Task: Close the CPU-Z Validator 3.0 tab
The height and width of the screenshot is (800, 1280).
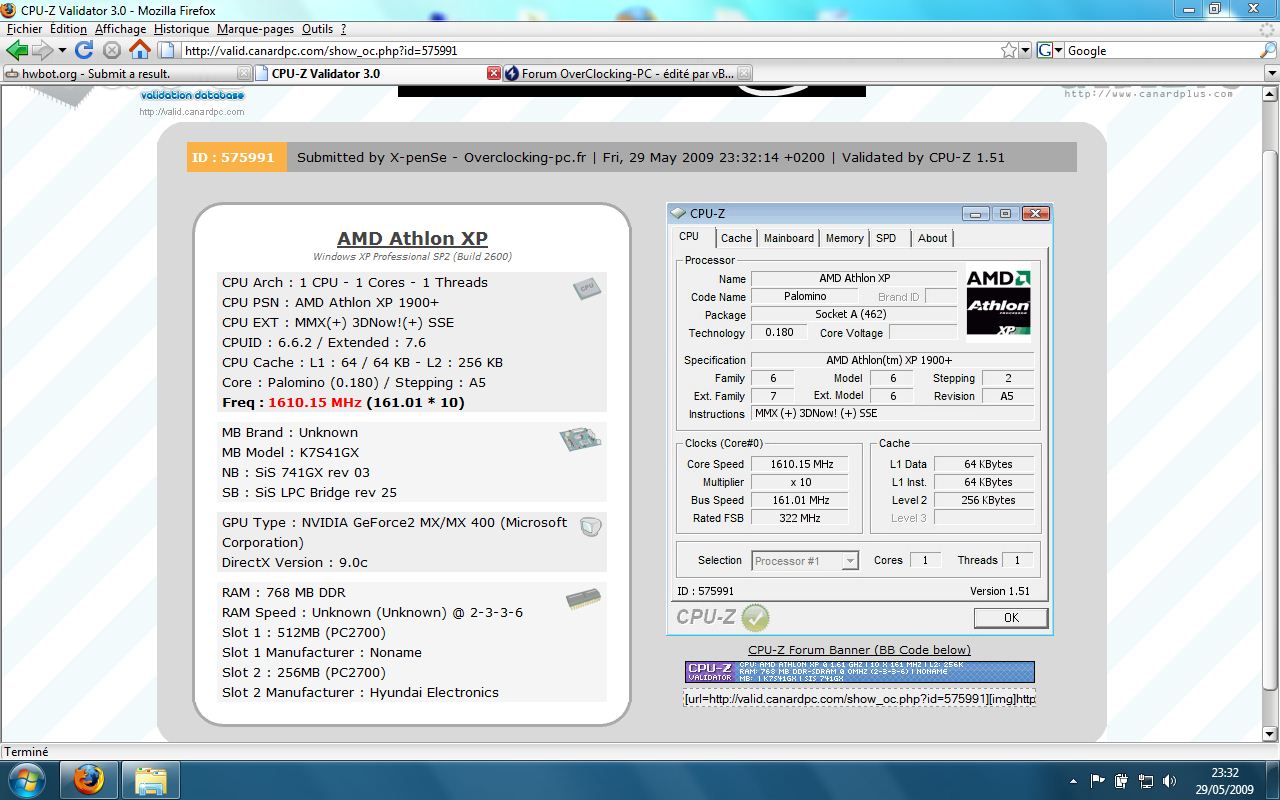Action: (494, 73)
